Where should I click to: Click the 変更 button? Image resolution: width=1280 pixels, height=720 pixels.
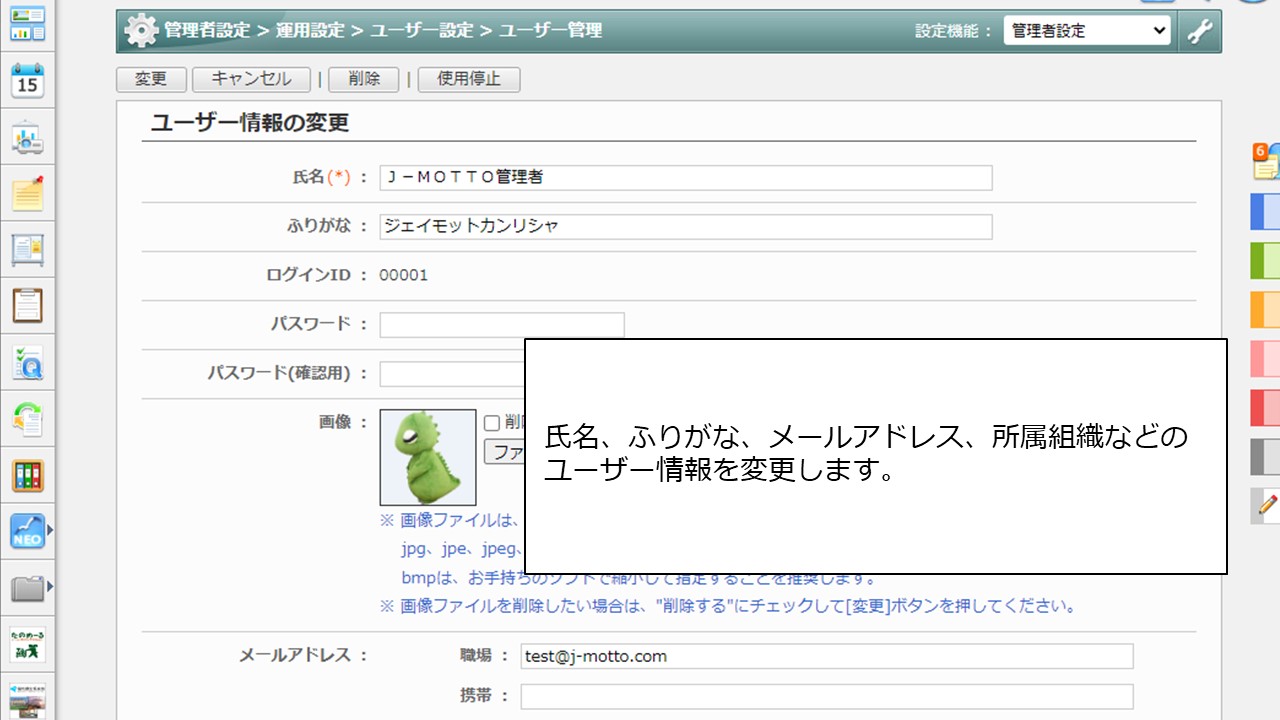point(150,79)
